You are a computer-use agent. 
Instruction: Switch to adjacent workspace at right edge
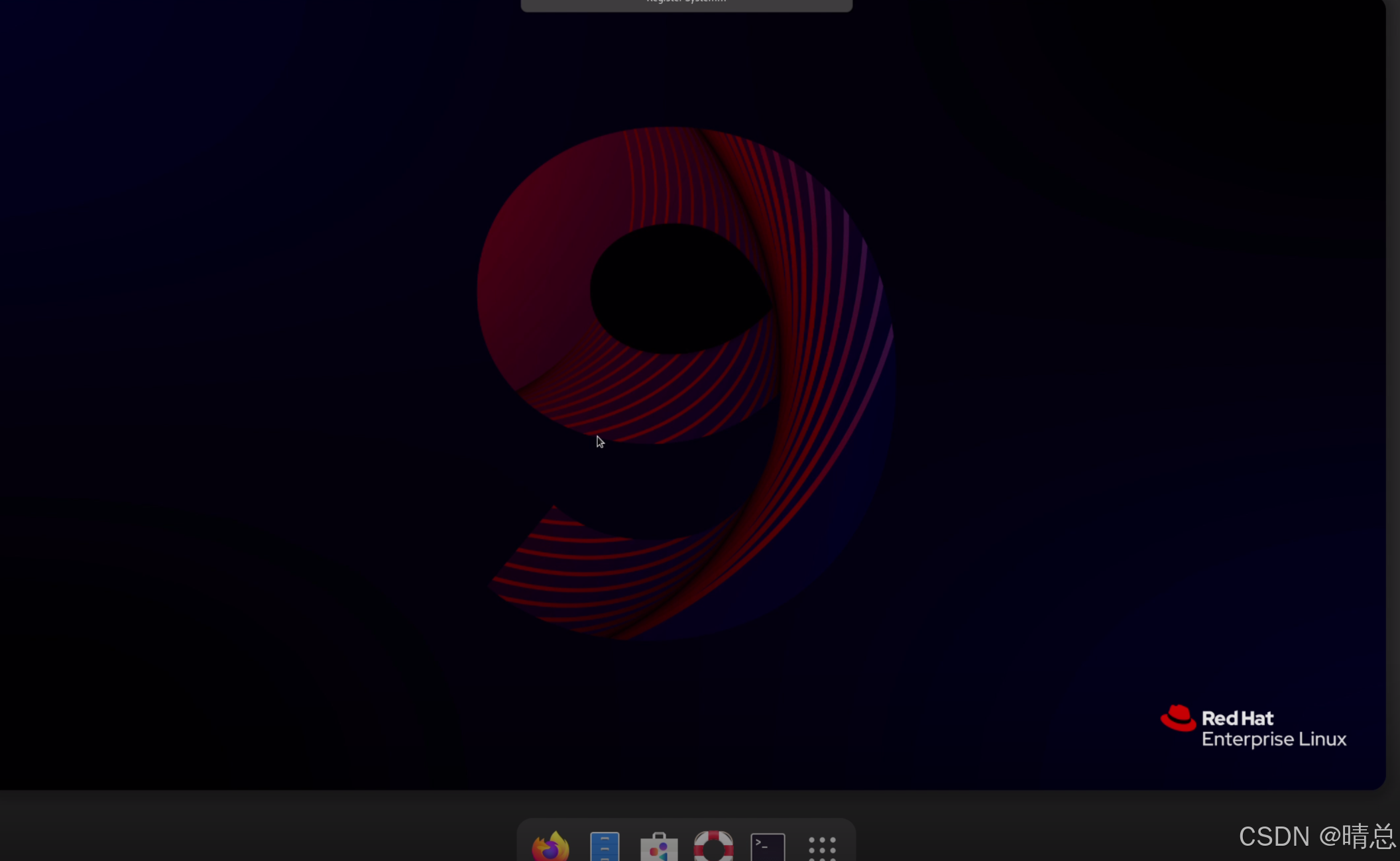coord(1394,398)
